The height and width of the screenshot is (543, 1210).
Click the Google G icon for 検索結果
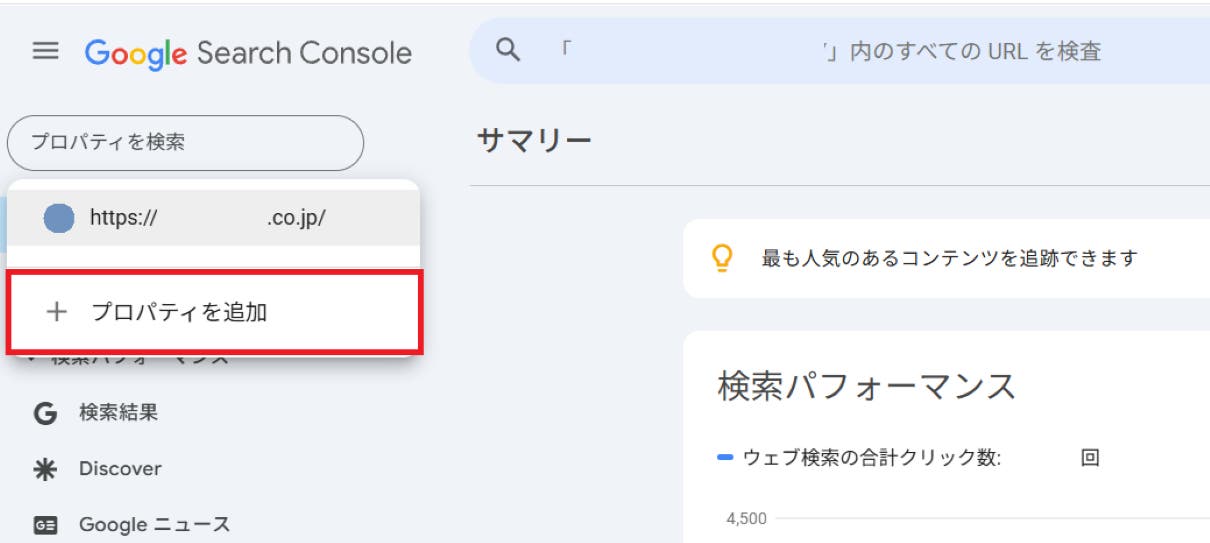pyautogui.click(x=45, y=413)
